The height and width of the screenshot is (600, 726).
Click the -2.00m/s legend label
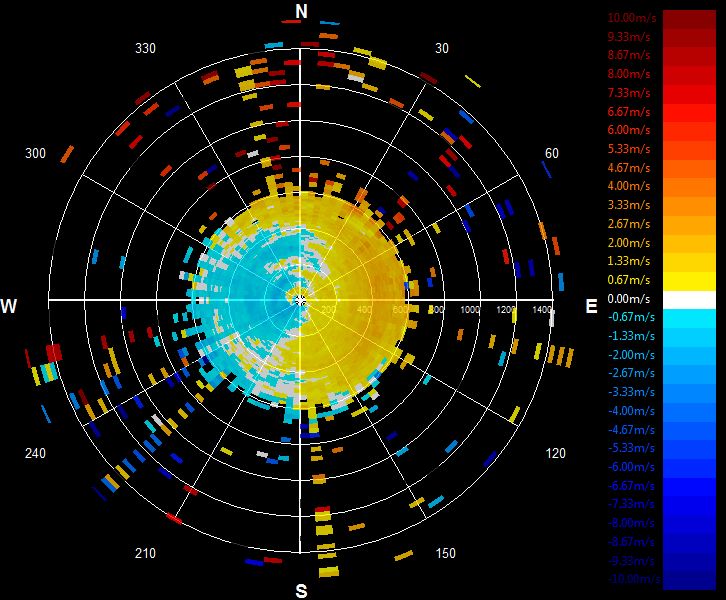click(631, 355)
